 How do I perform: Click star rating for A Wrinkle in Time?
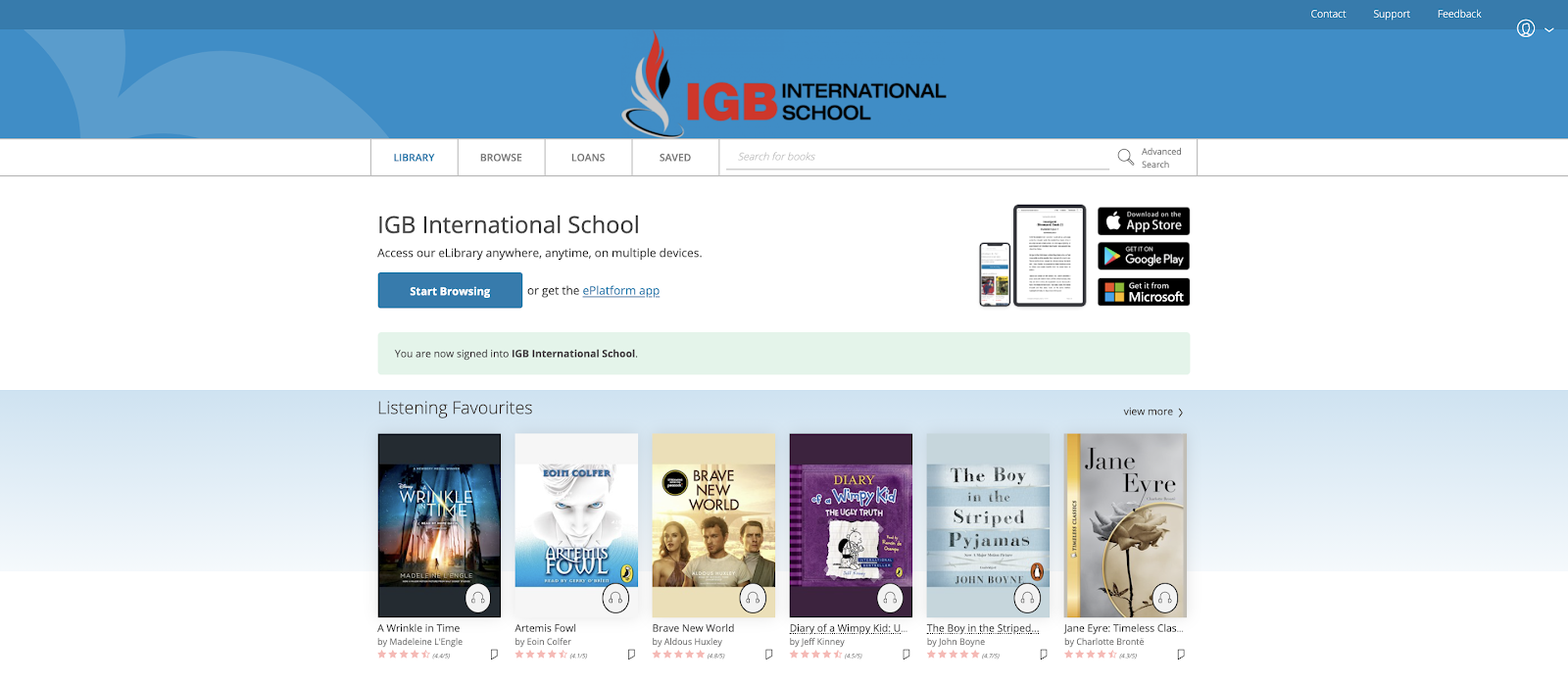[404, 655]
